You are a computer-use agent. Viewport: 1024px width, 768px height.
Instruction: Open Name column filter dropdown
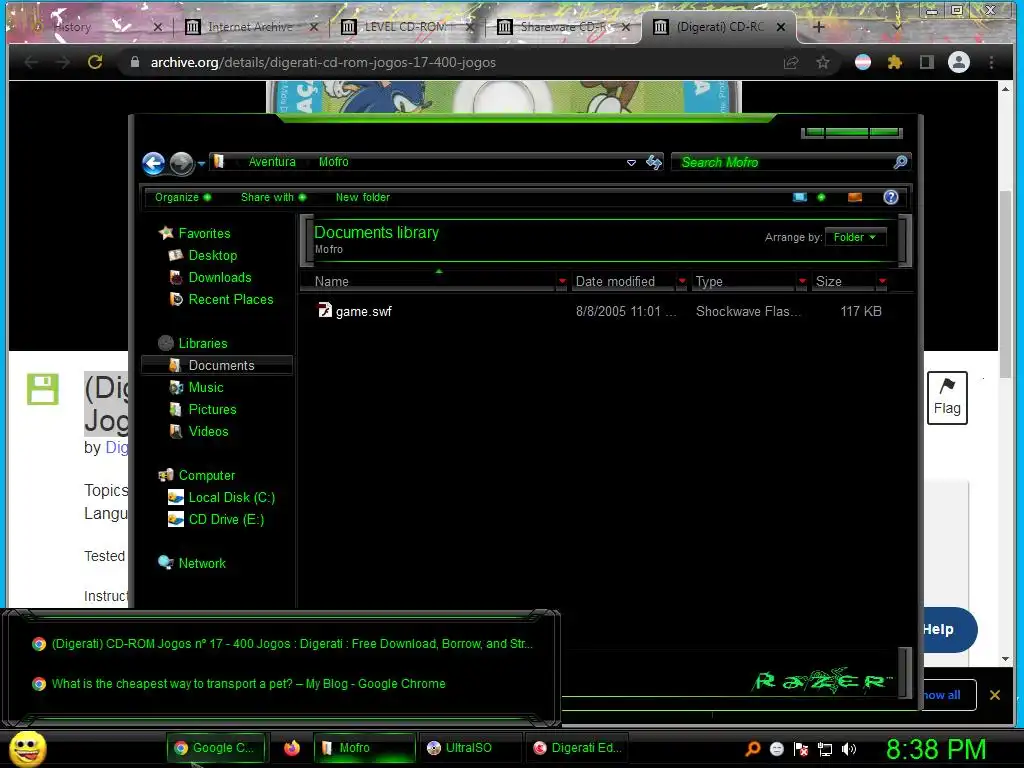tap(562, 281)
